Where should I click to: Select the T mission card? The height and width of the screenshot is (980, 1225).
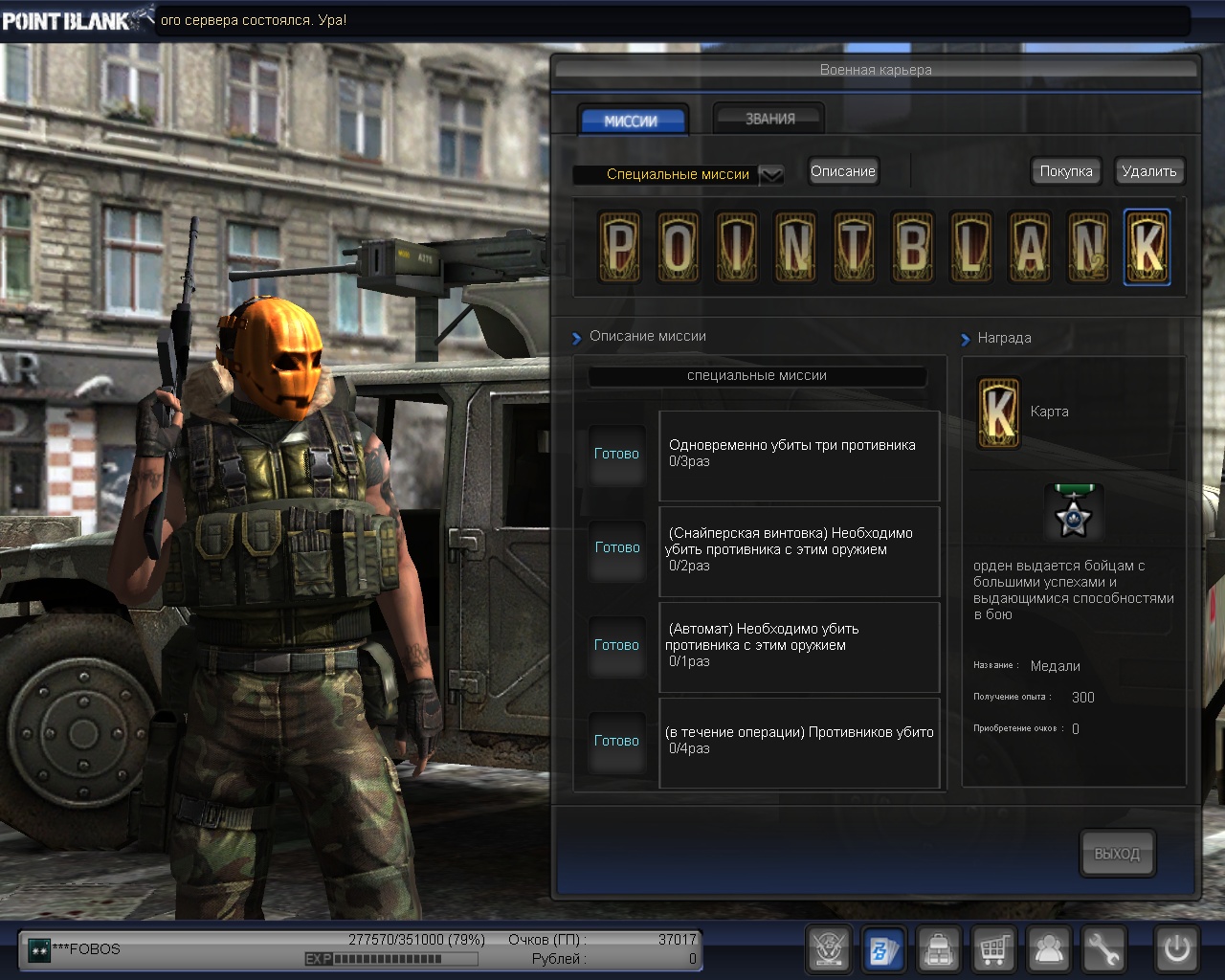(x=854, y=247)
